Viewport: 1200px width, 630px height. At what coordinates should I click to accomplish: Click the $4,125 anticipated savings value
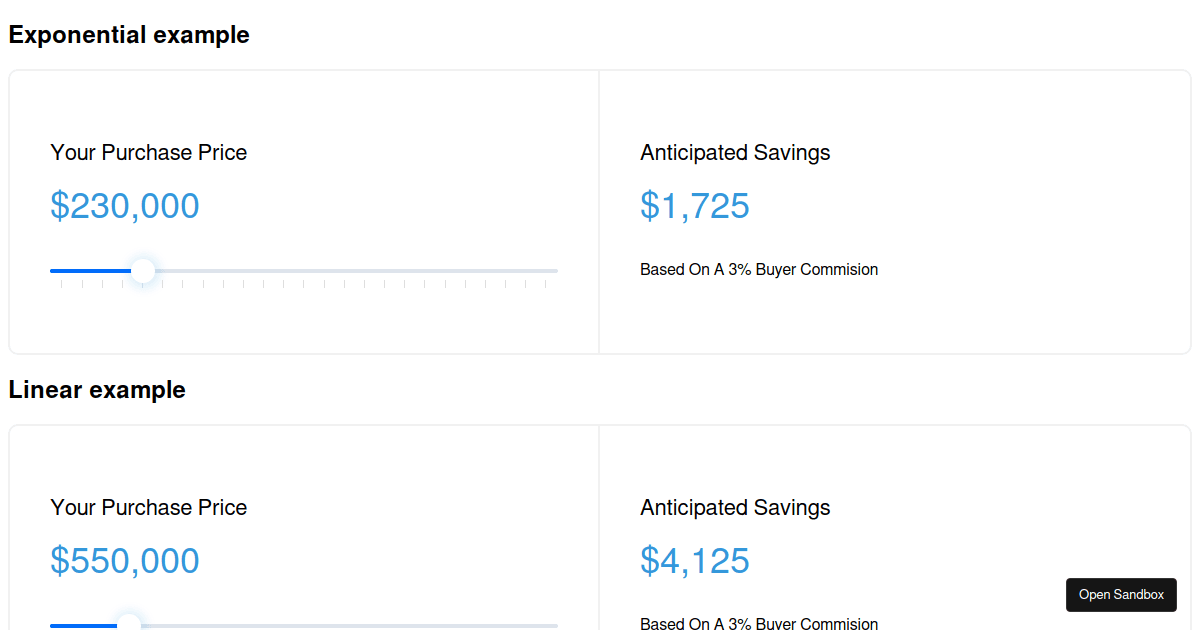click(694, 561)
